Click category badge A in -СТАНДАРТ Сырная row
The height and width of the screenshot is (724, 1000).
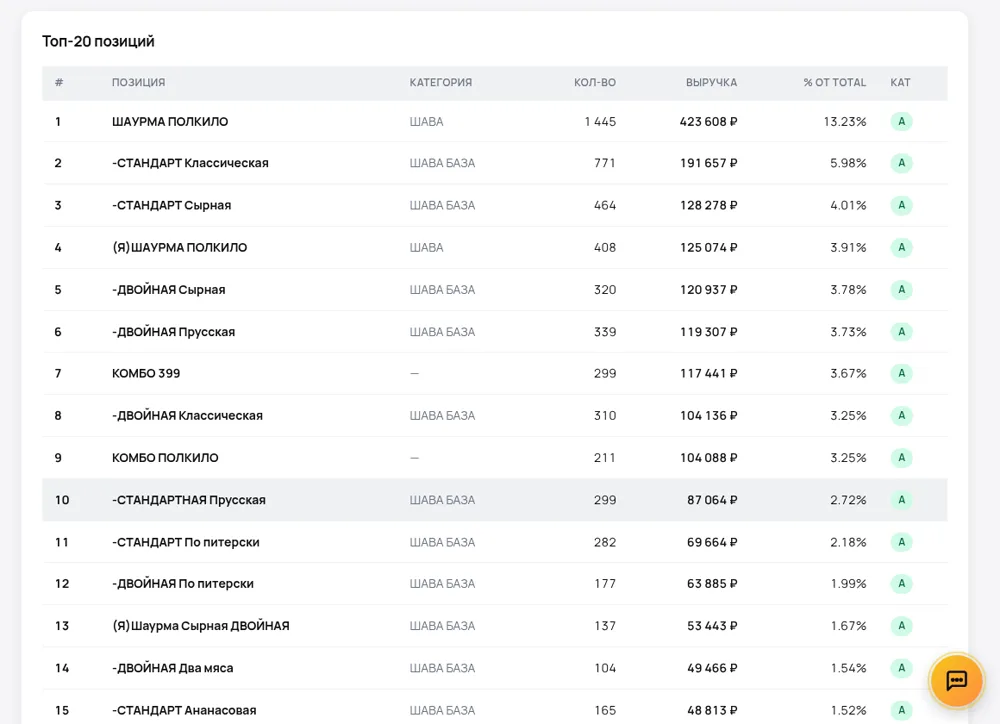(x=901, y=205)
